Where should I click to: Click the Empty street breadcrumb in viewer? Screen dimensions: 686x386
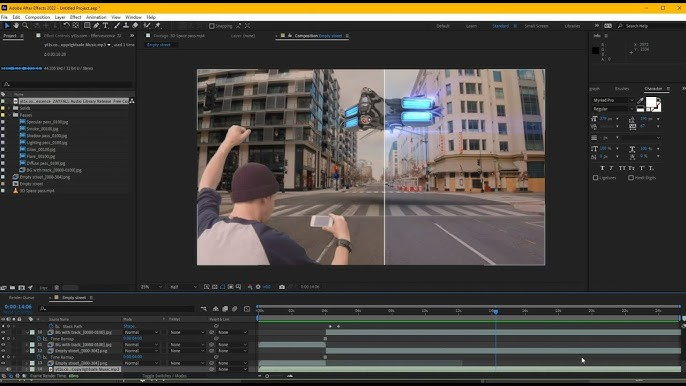point(159,45)
